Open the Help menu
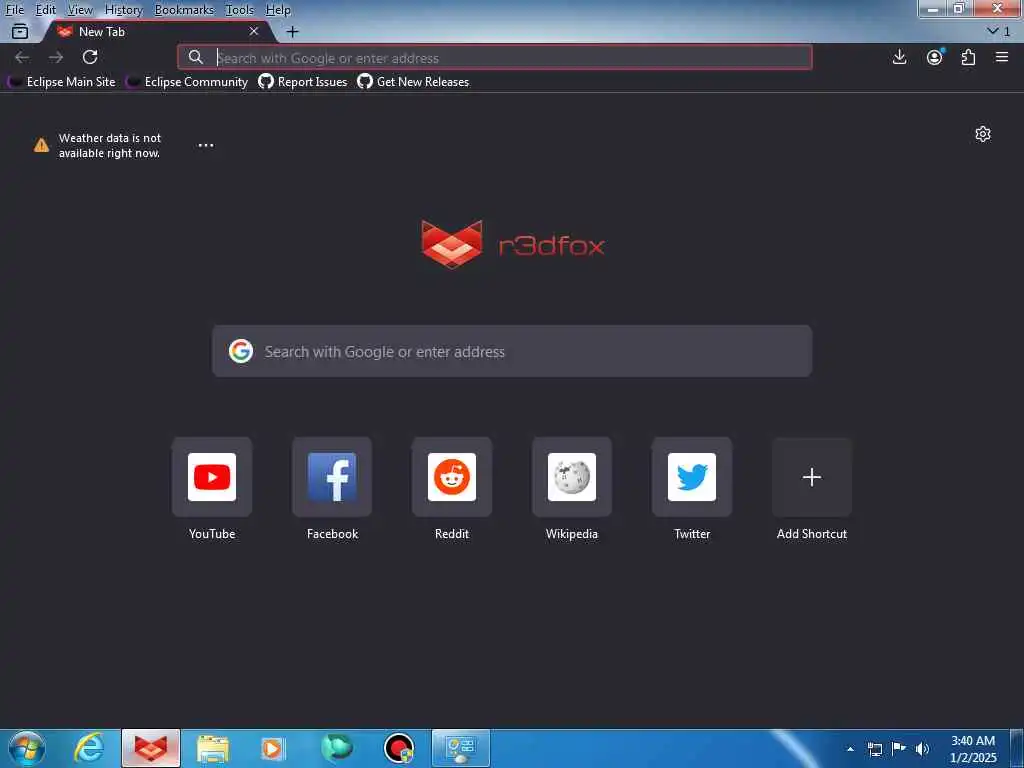The image size is (1024, 768). (x=278, y=10)
